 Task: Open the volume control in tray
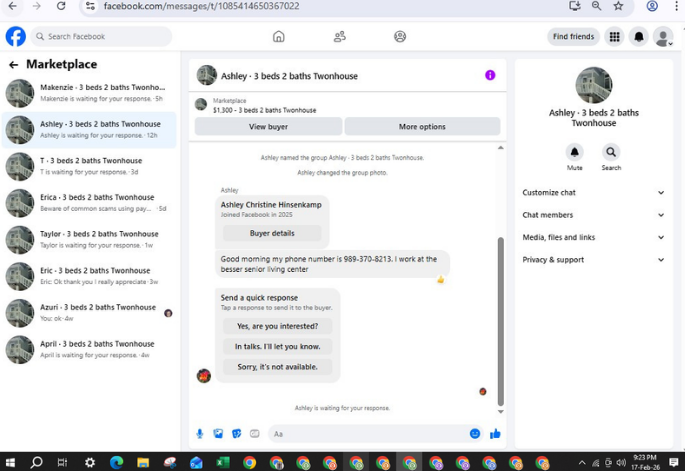click(x=621, y=463)
